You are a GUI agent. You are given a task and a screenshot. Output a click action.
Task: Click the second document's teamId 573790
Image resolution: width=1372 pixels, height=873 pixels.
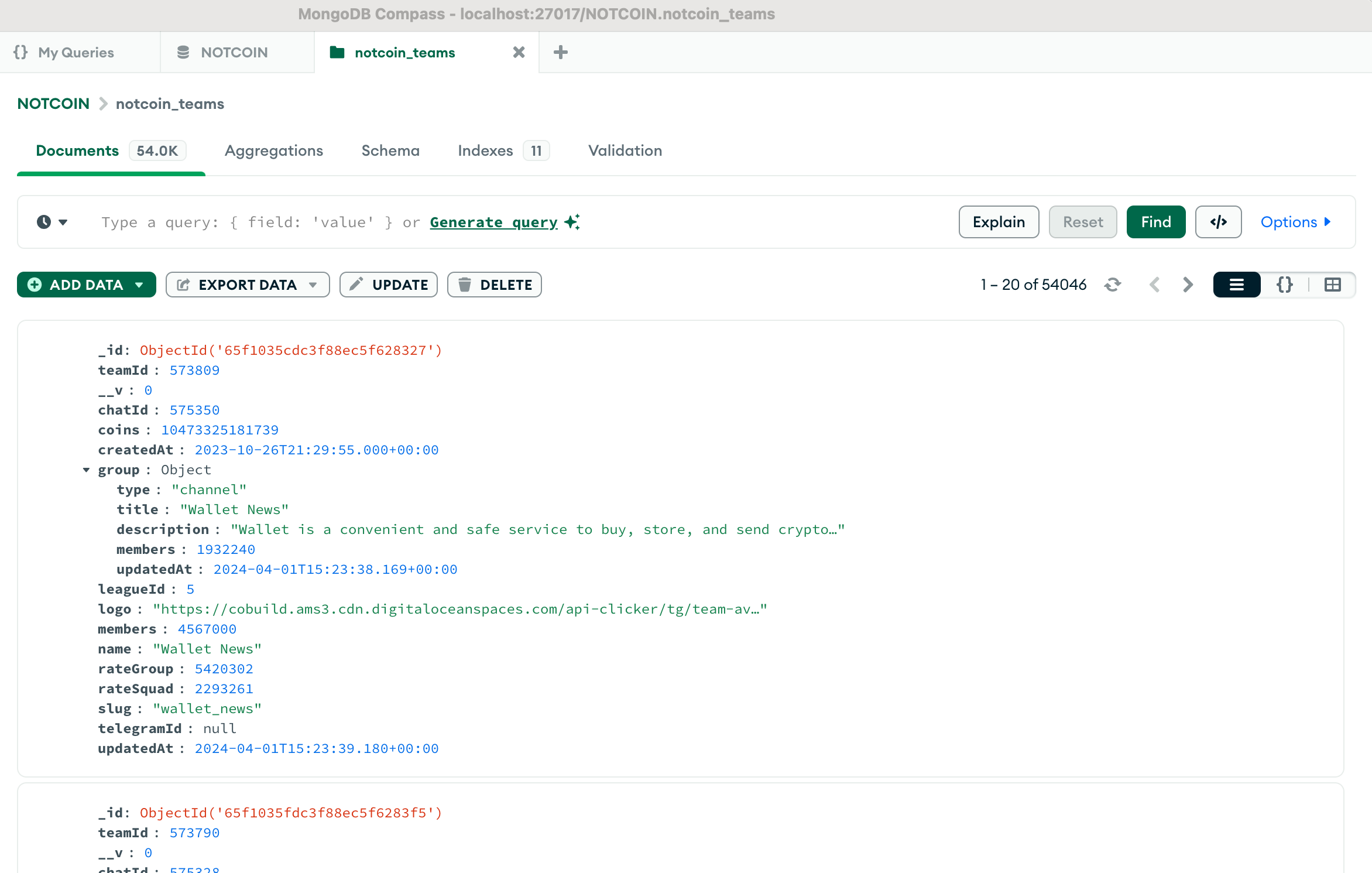194,833
